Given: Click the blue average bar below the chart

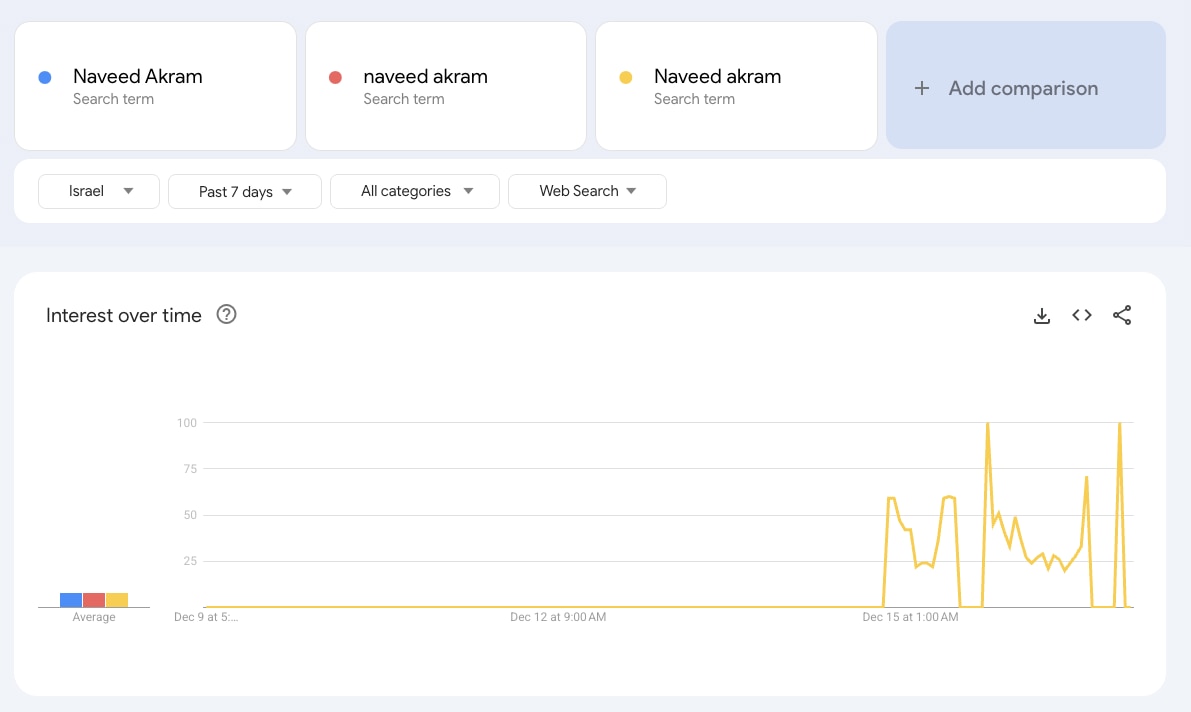Looking at the screenshot, I should pyautogui.click(x=70, y=599).
